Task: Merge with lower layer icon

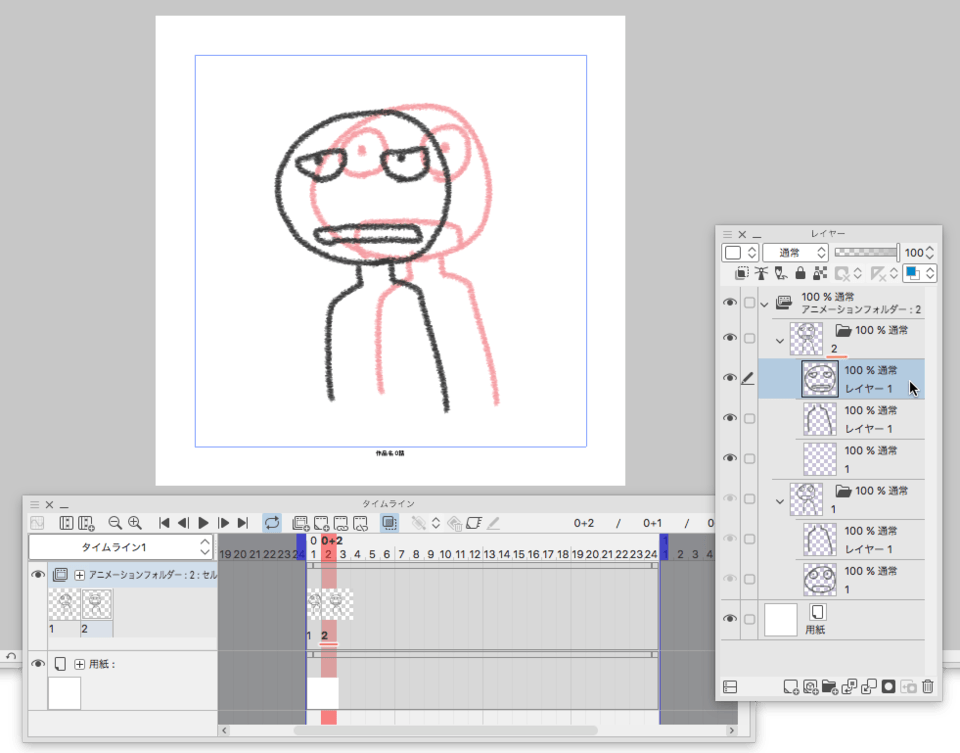Action: 869,687
